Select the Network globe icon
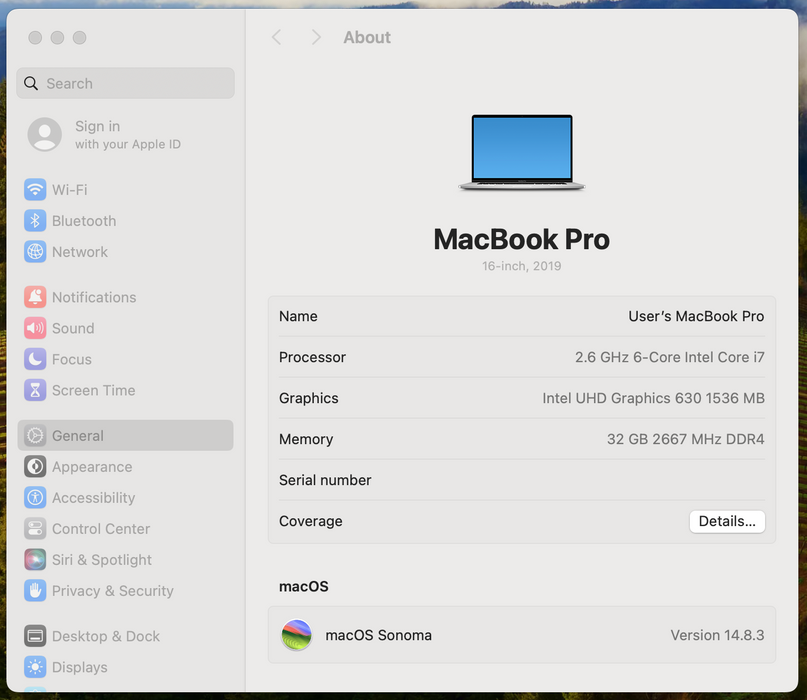The width and height of the screenshot is (807, 700). [35, 252]
